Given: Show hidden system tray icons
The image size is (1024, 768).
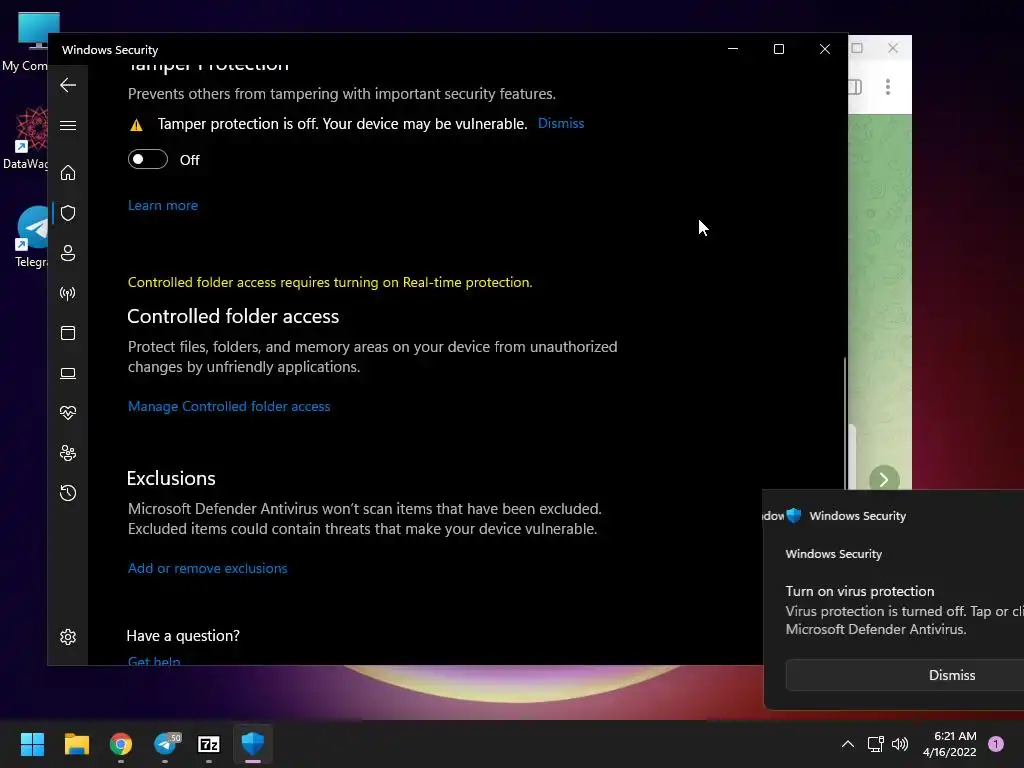Looking at the screenshot, I should (x=848, y=744).
